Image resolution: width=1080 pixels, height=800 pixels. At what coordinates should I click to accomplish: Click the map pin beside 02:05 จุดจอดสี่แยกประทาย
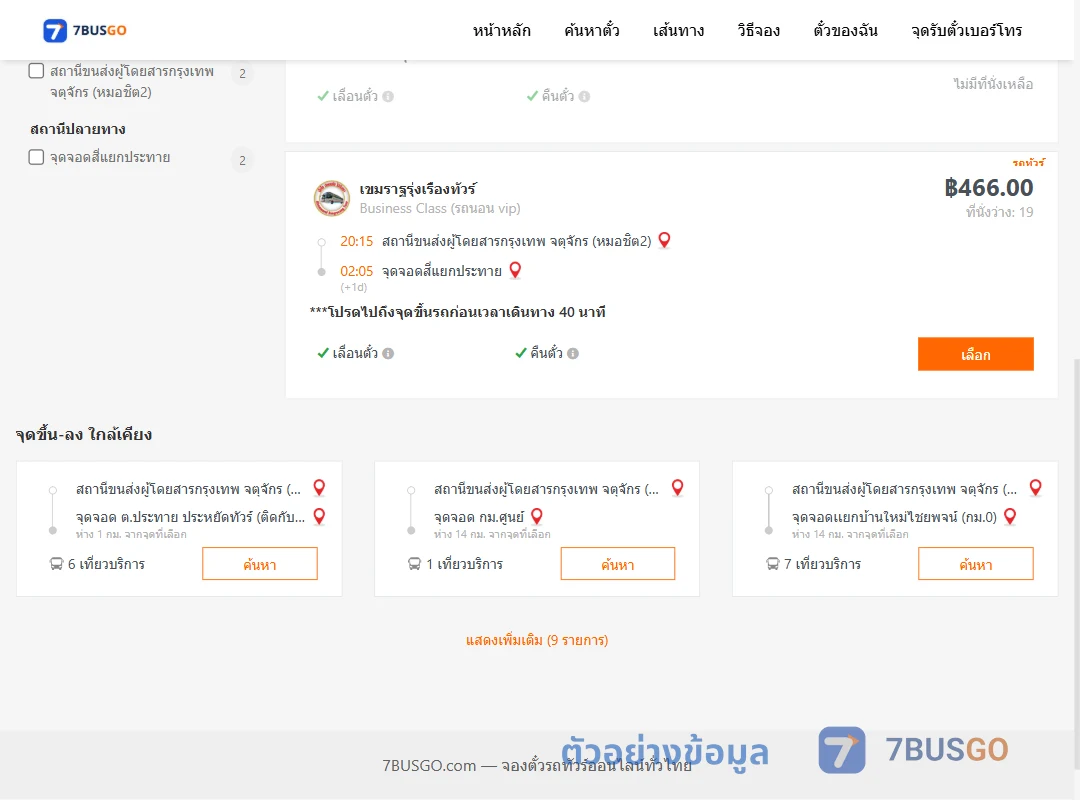click(515, 270)
